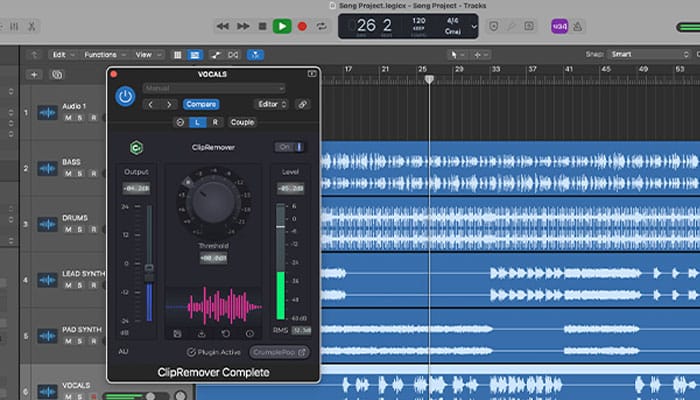Viewport: 700px width, 400px height.
Task: Toggle the purple count-in 1234 button
Action: point(559,26)
